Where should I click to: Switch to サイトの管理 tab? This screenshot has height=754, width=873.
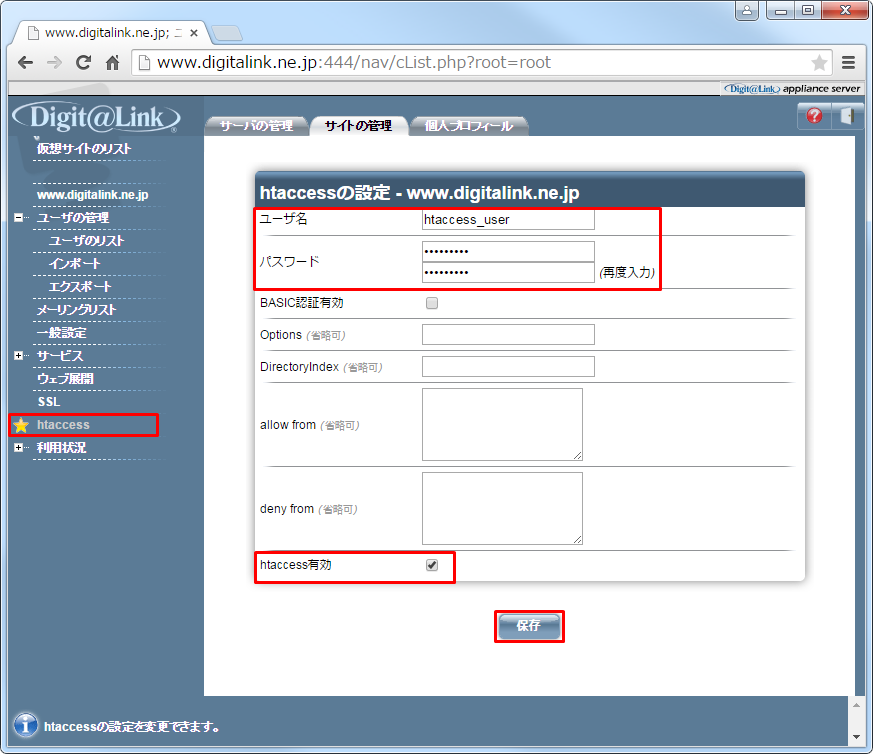tap(359, 126)
